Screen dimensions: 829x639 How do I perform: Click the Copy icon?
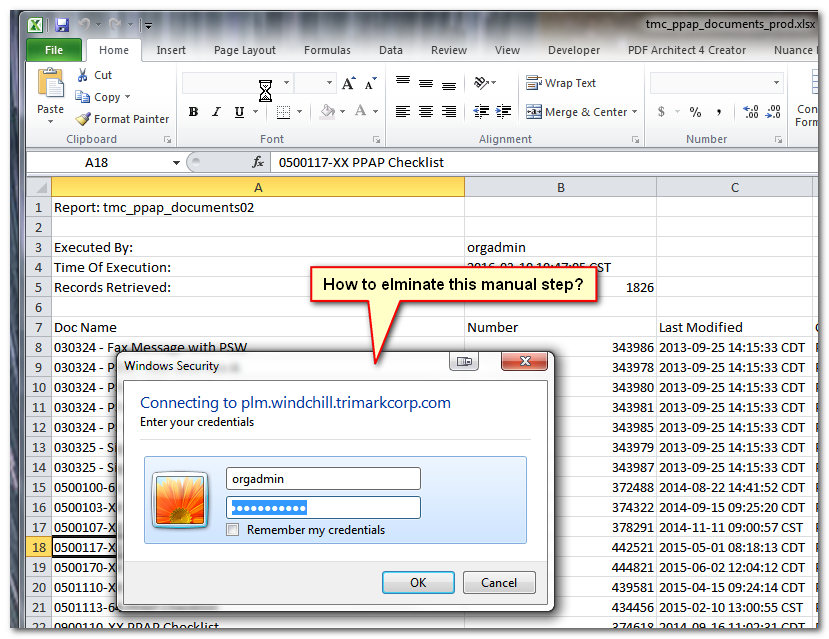click(x=82, y=97)
